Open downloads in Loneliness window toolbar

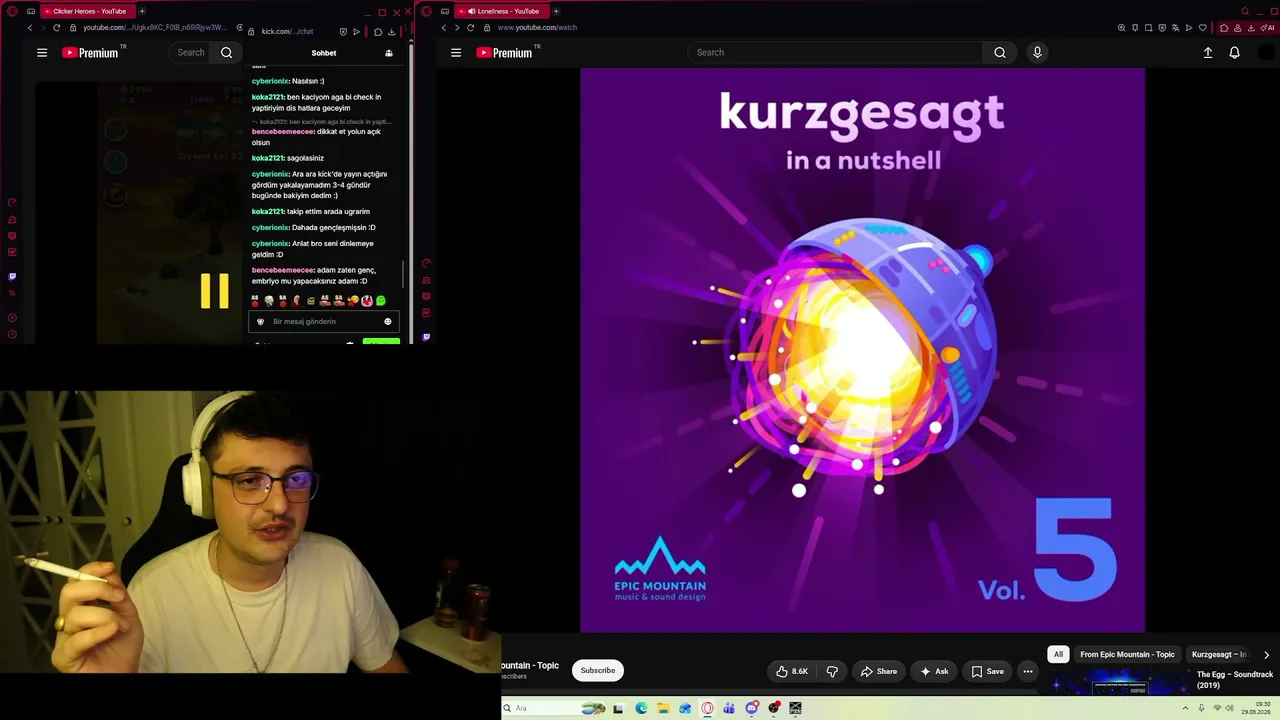click(x=1251, y=28)
